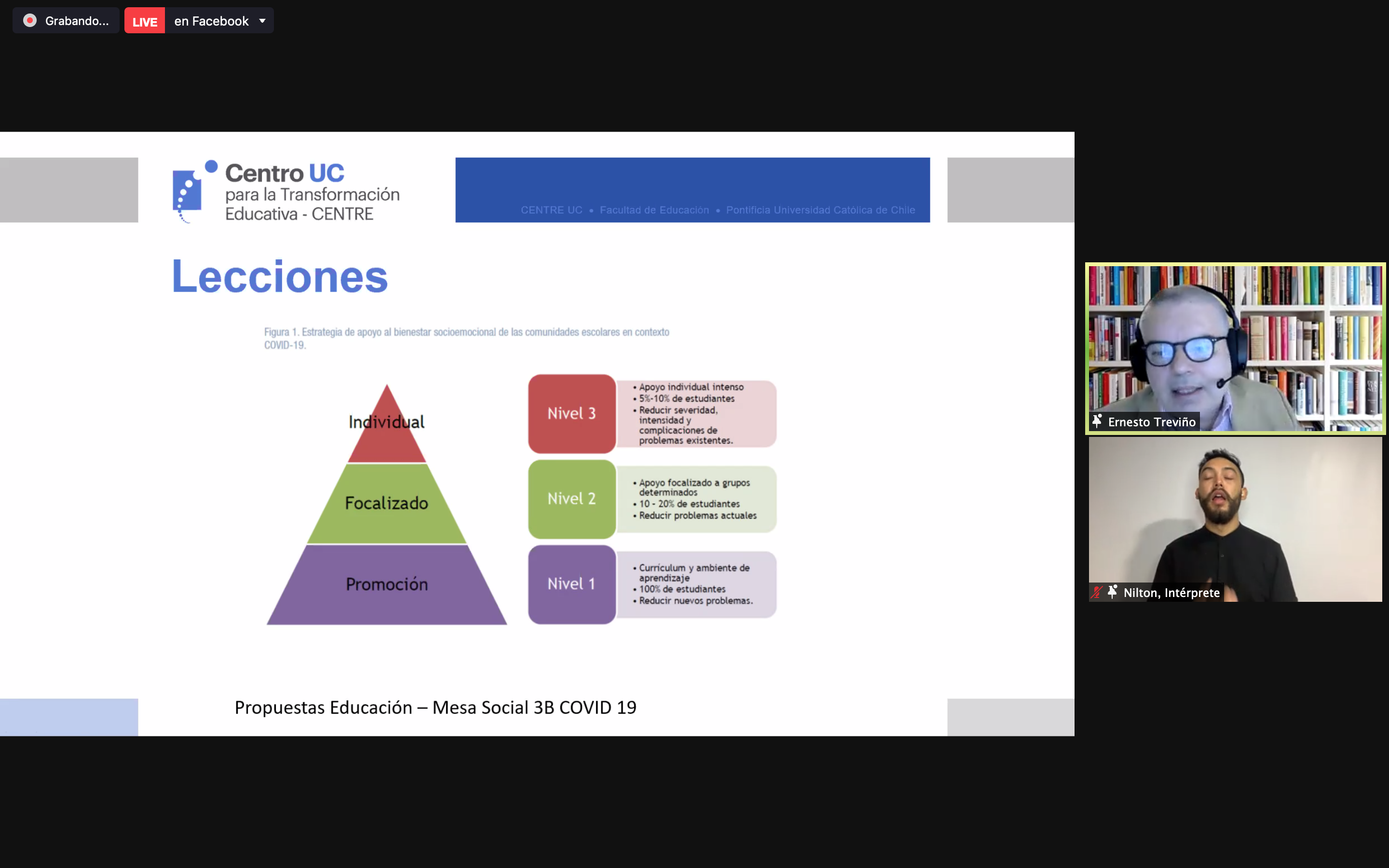Click the red Nivel 3 box
1389x868 pixels.
coord(572,413)
